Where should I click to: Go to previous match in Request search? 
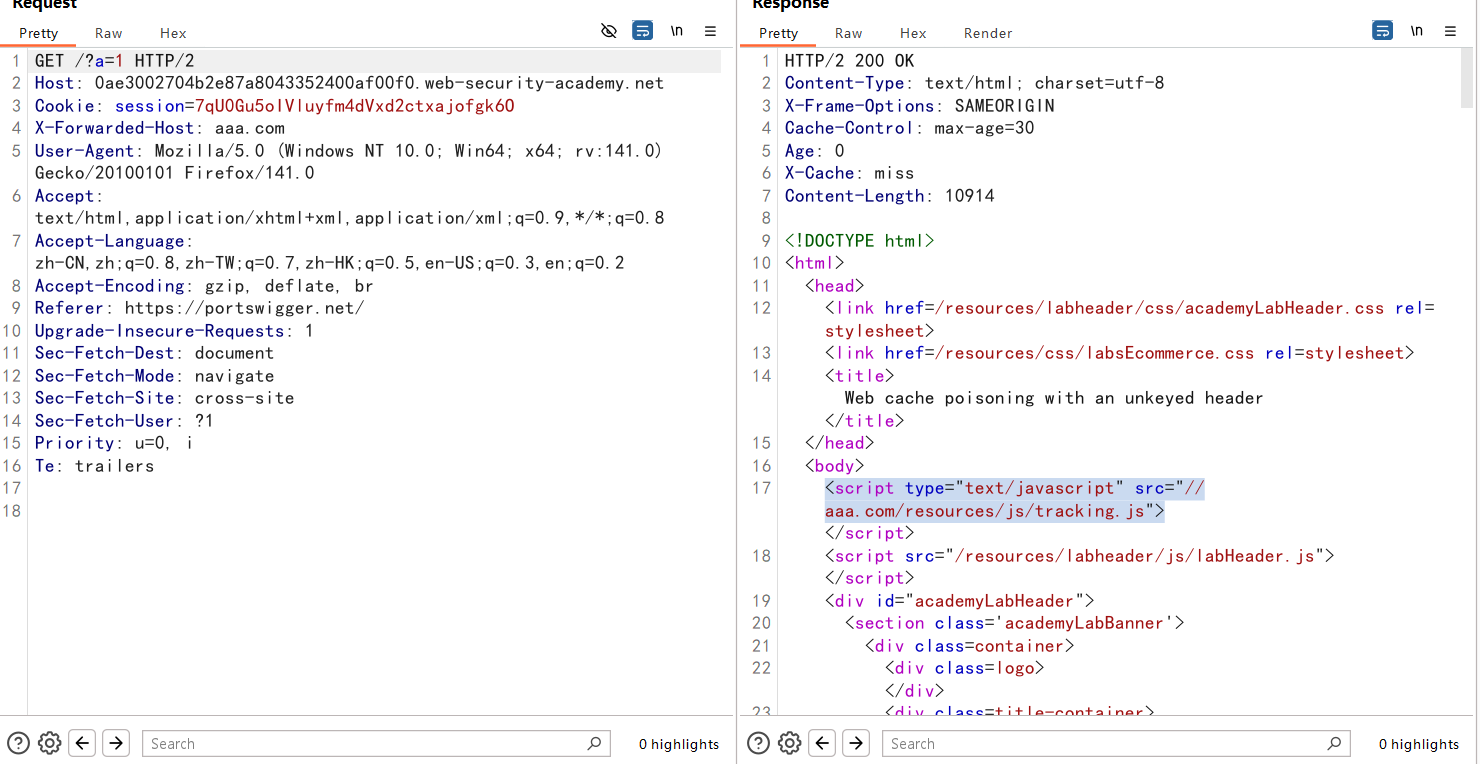83,743
